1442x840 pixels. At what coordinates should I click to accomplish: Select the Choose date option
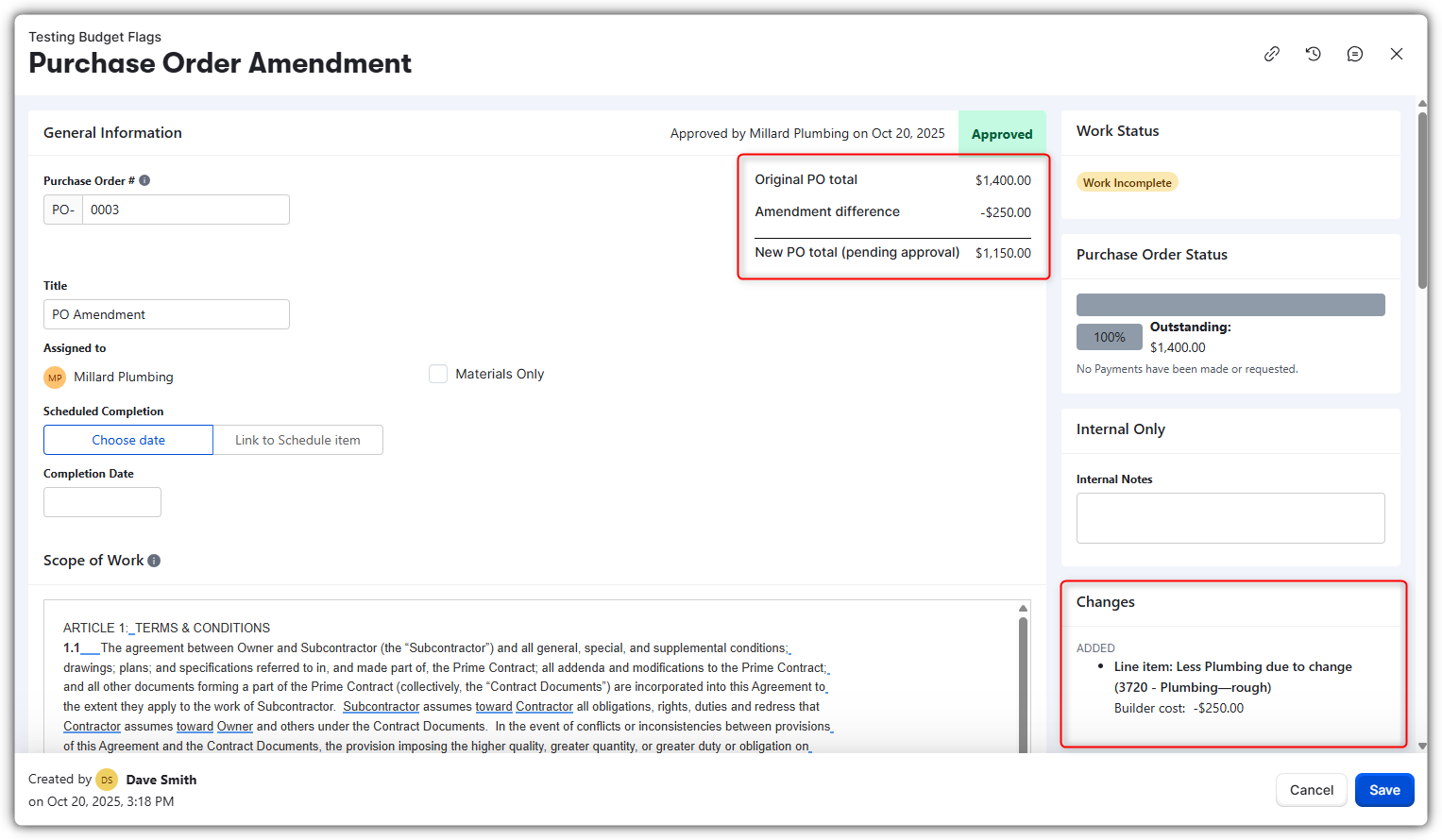coord(127,440)
